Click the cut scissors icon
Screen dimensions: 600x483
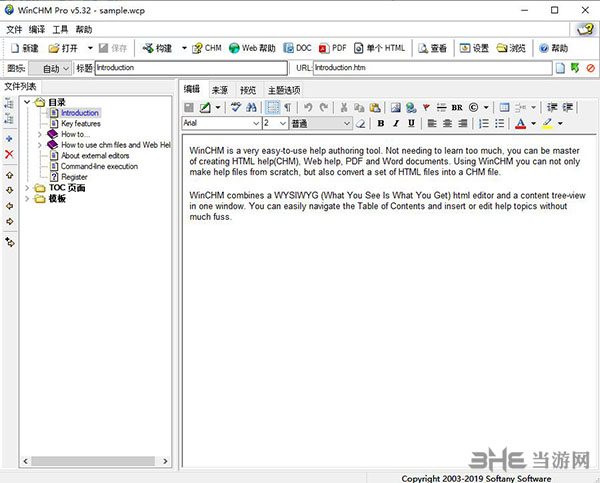pyautogui.click(x=344, y=108)
